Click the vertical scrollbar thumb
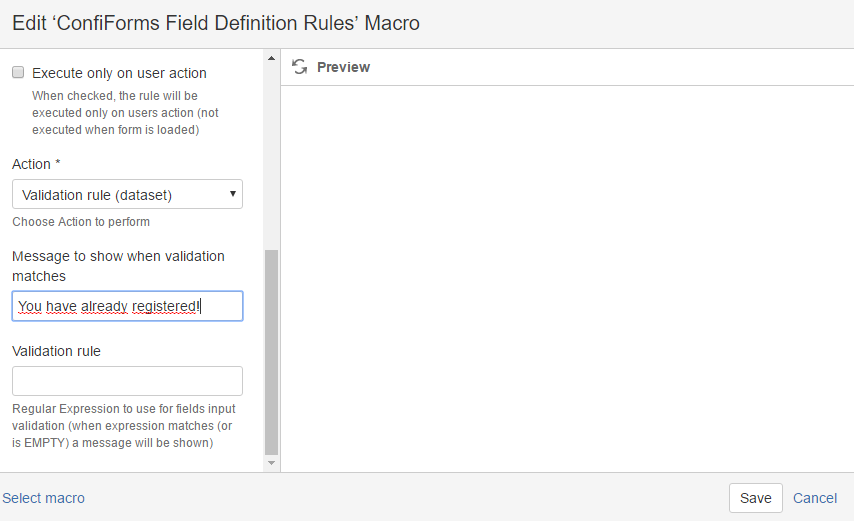 (x=271, y=352)
